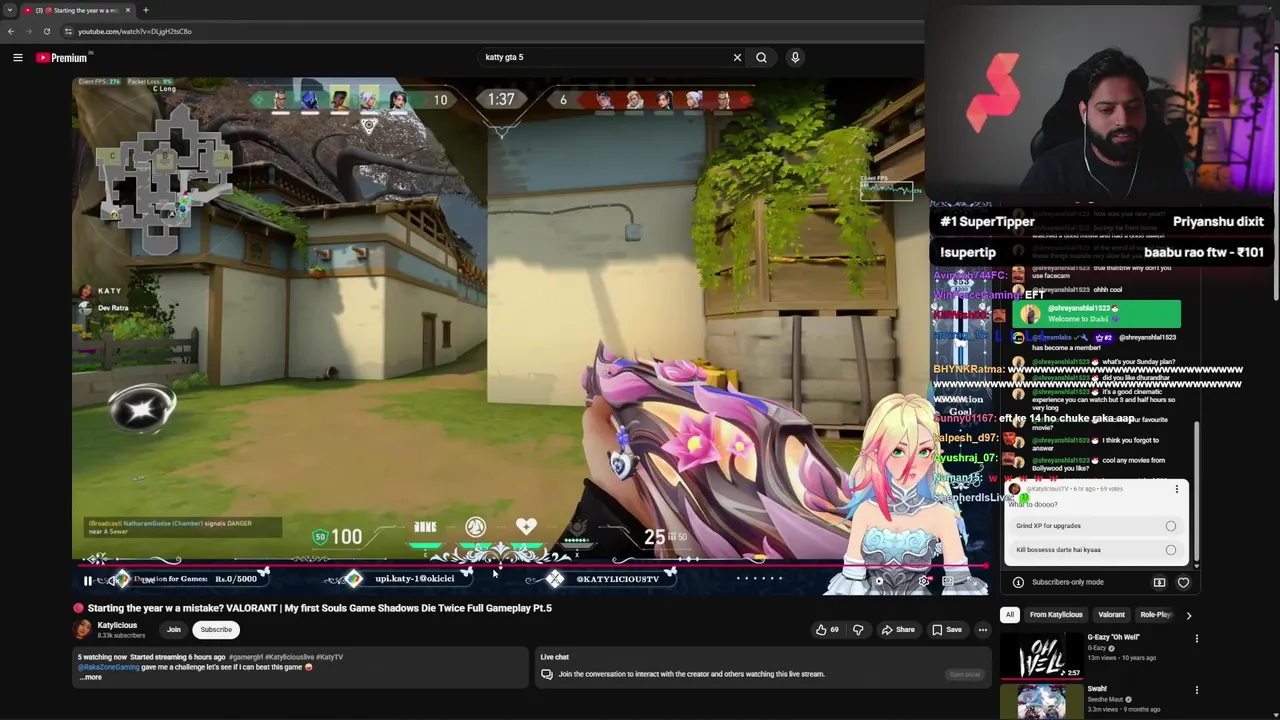Click the video progress bar
The image size is (1280, 720).
(530, 566)
